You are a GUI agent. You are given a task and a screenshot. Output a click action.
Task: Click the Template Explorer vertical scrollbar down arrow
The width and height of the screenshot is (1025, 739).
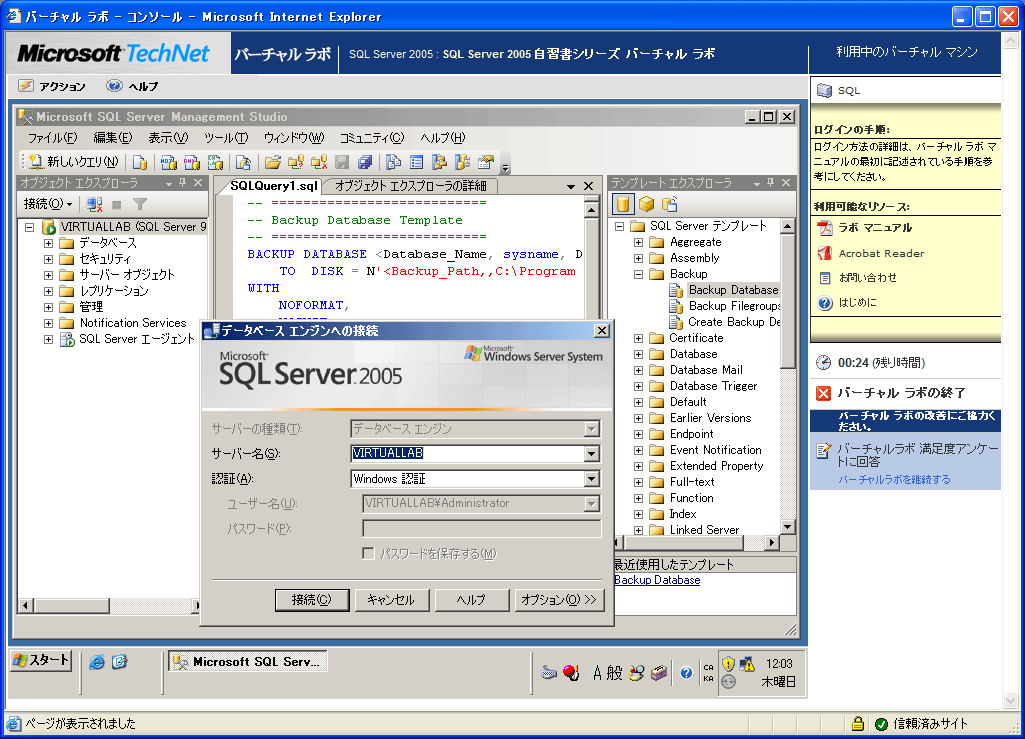(x=788, y=526)
